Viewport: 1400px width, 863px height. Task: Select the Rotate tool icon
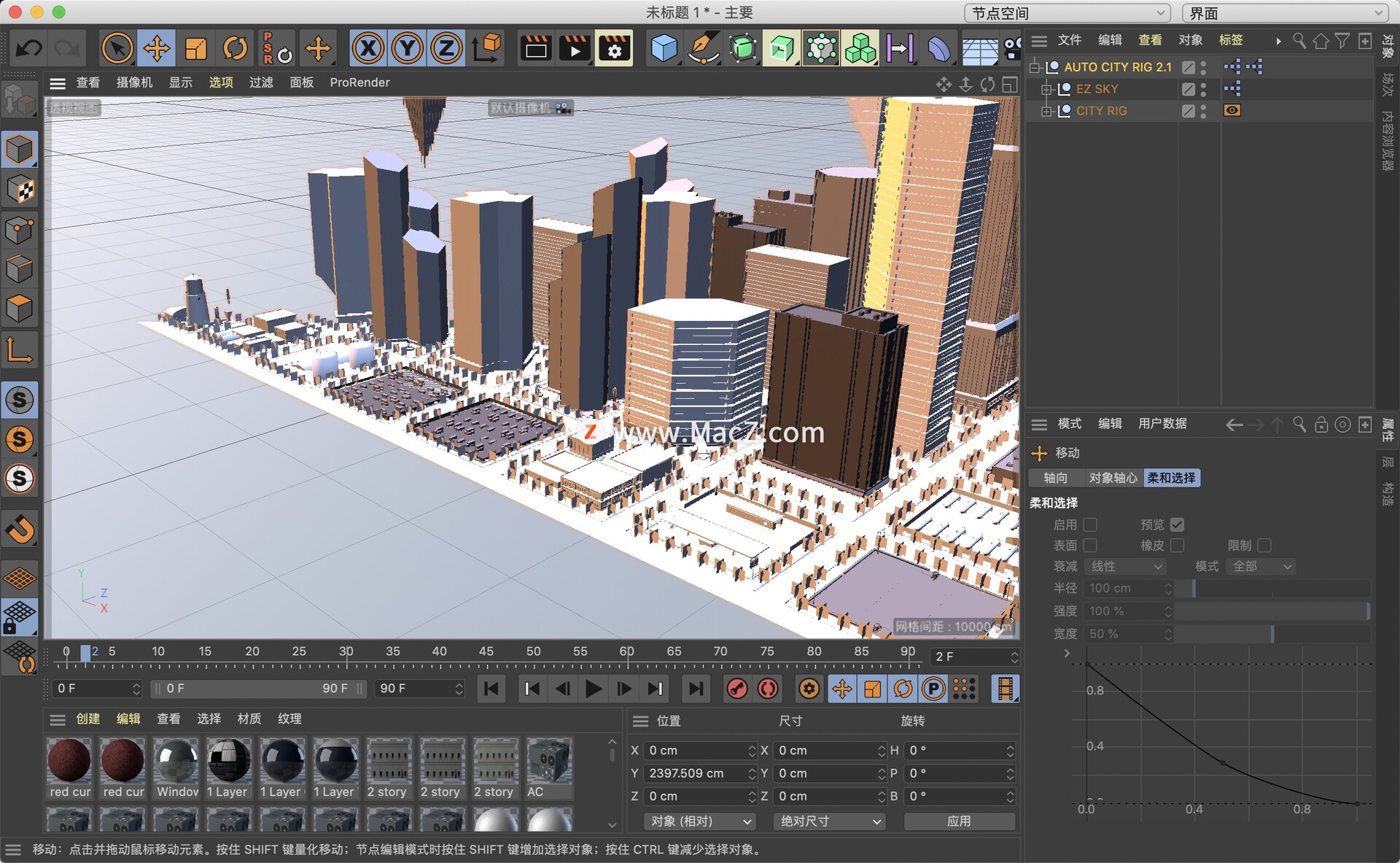235,48
